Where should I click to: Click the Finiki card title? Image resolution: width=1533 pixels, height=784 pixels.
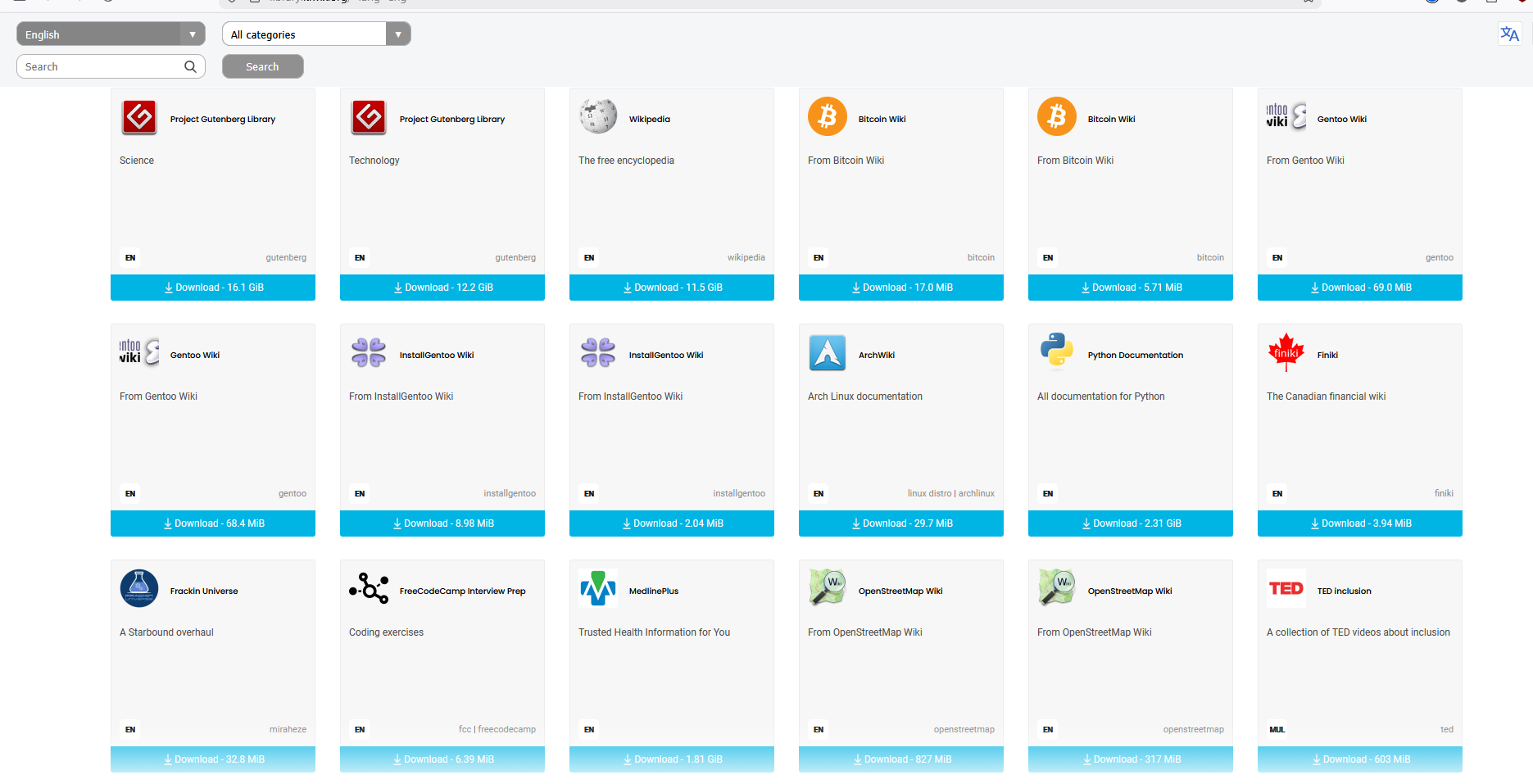coord(1327,355)
